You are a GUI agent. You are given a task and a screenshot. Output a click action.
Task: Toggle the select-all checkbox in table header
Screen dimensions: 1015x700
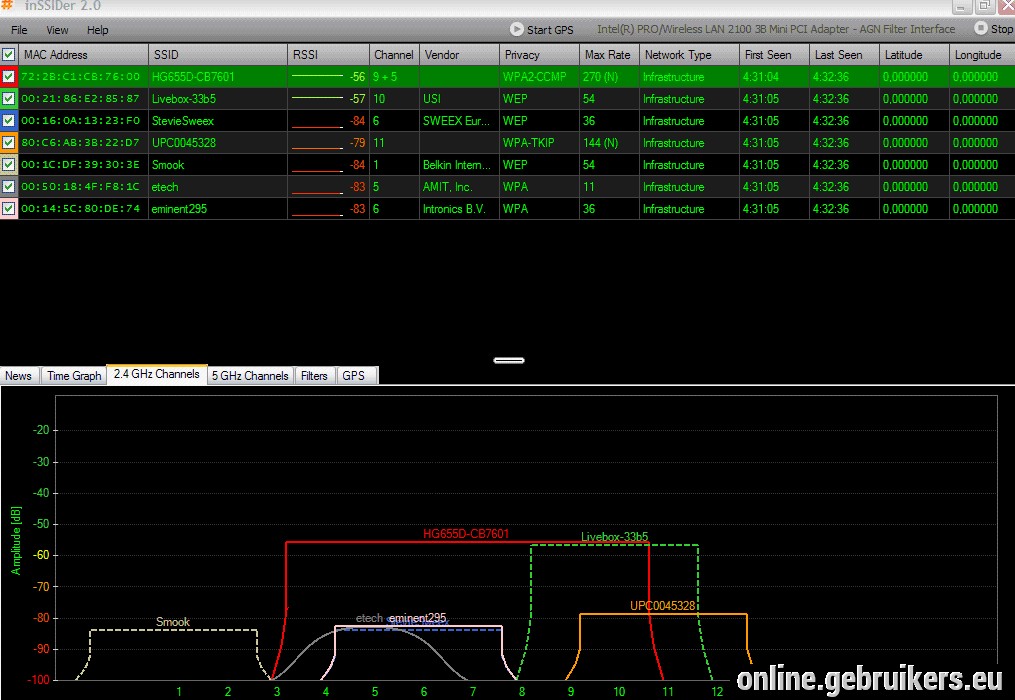(x=8, y=54)
